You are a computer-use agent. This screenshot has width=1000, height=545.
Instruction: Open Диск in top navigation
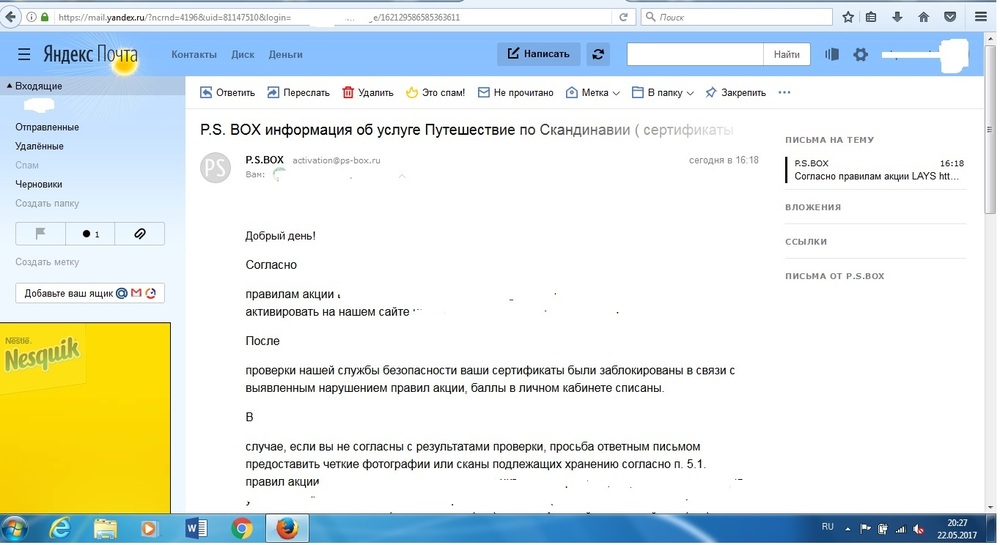[x=242, y=54]
